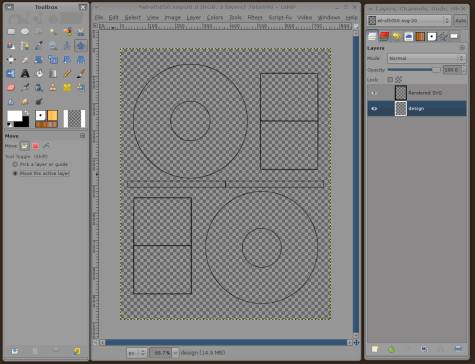
Task: Toggle Lock alpha channel icon
Action: point(398,80)
